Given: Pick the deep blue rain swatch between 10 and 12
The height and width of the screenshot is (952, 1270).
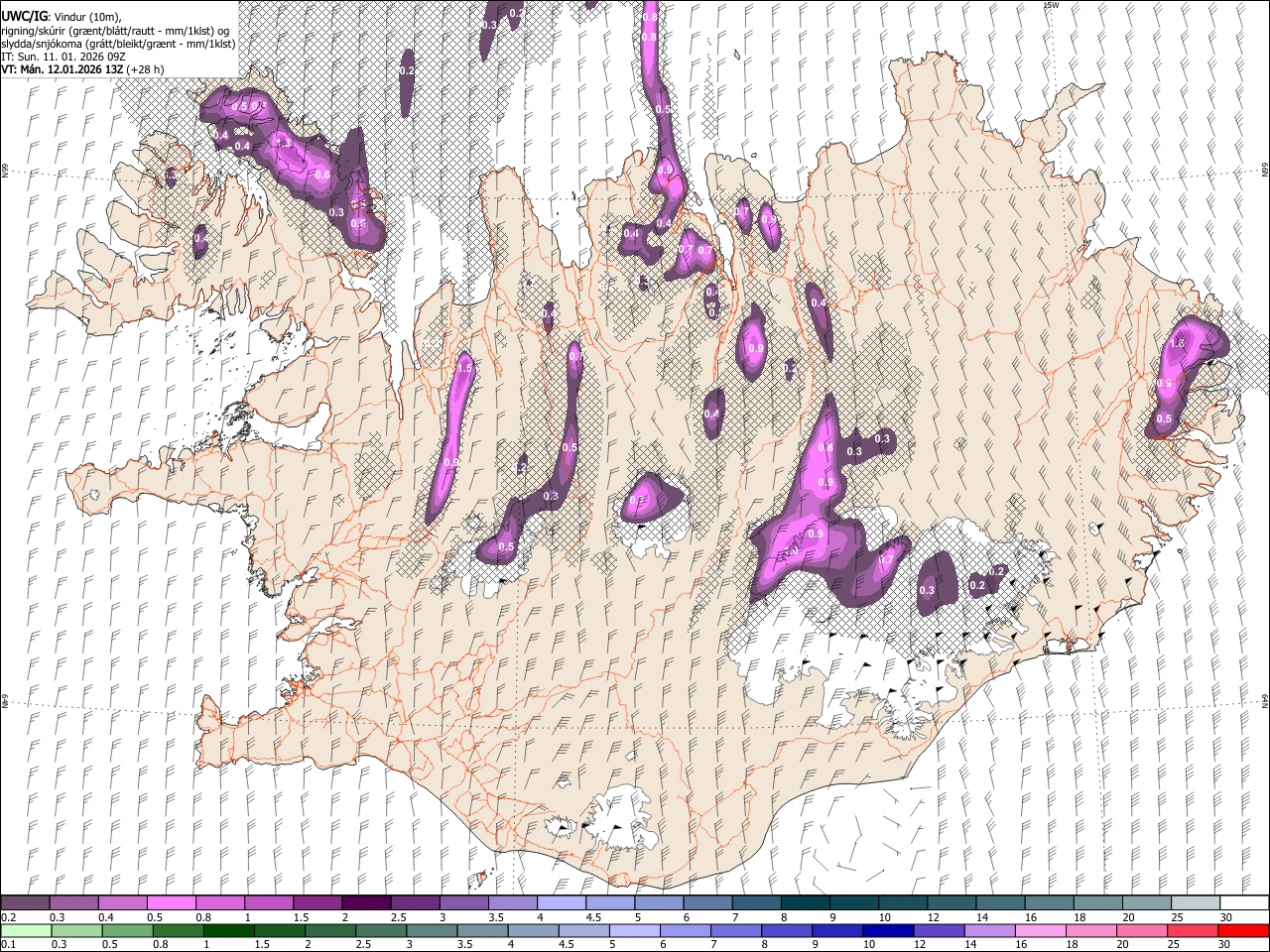Looking at the screenshot, I should click(x=887, y=931).
